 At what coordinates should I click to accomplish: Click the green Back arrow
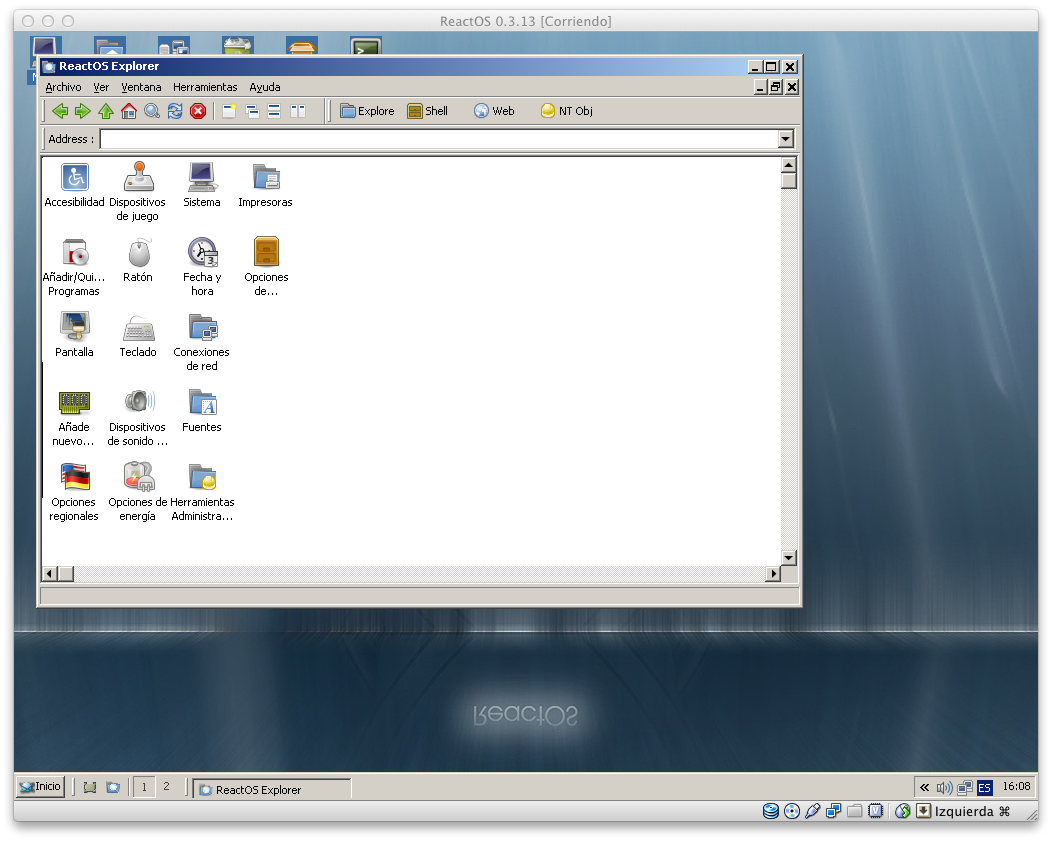click(60, 111)
